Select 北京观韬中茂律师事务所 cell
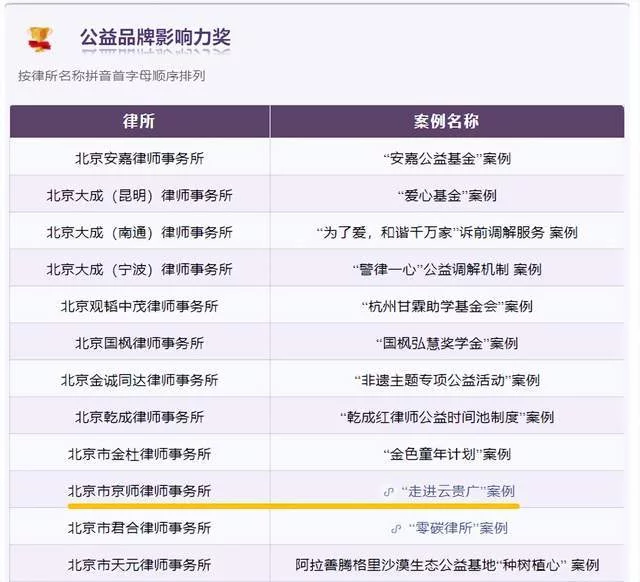Viewport: 640px width, 582px height. [140, 306]
